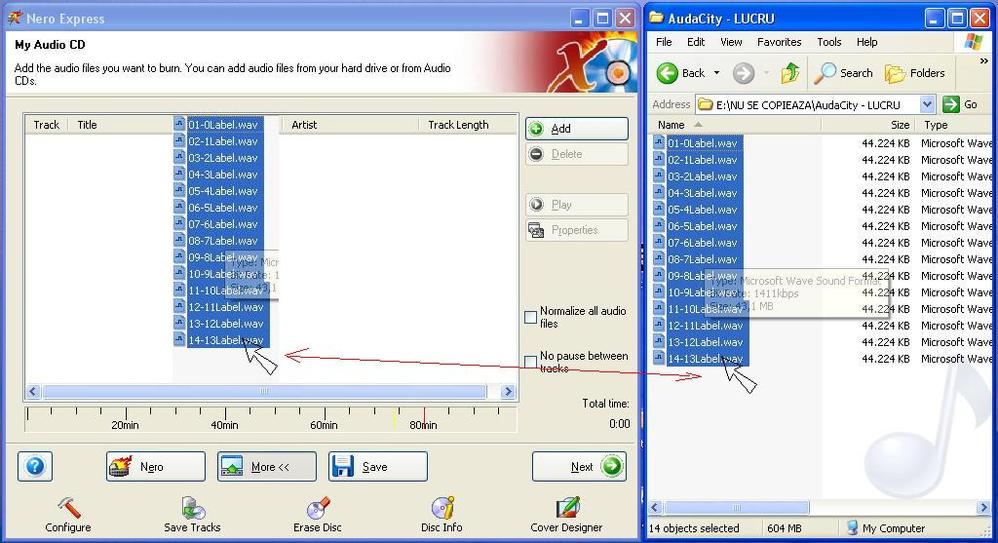Open the Favorites menu in Explorer window

click(x=779, y=42)
